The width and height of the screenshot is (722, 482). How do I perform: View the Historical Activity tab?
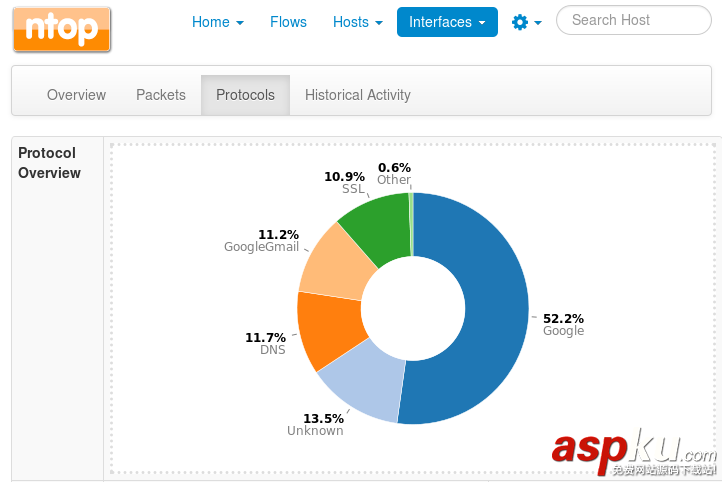(x=358, y=95)
